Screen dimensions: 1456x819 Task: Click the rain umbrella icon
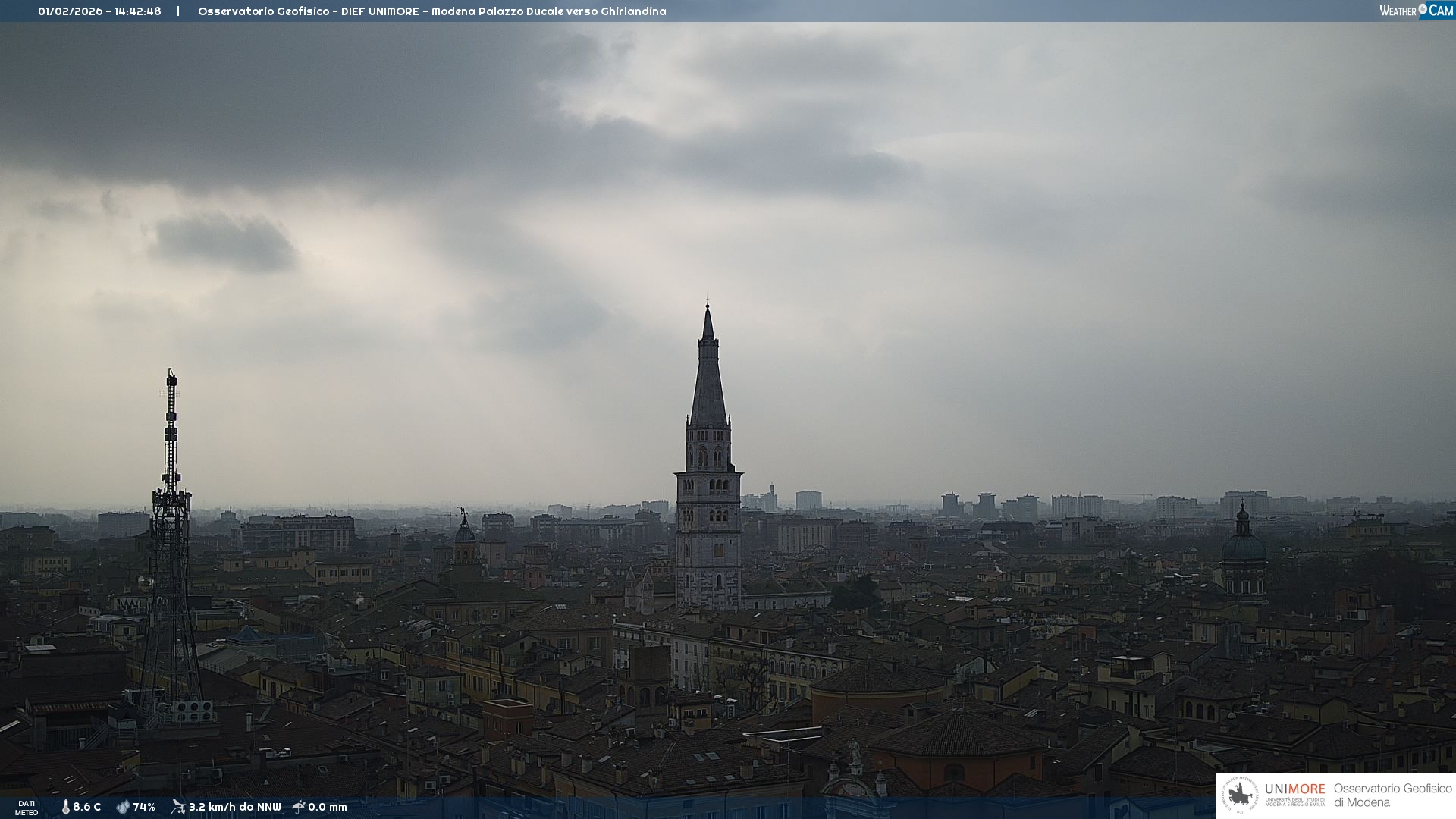pyautogui.click(x=299, y=807)
